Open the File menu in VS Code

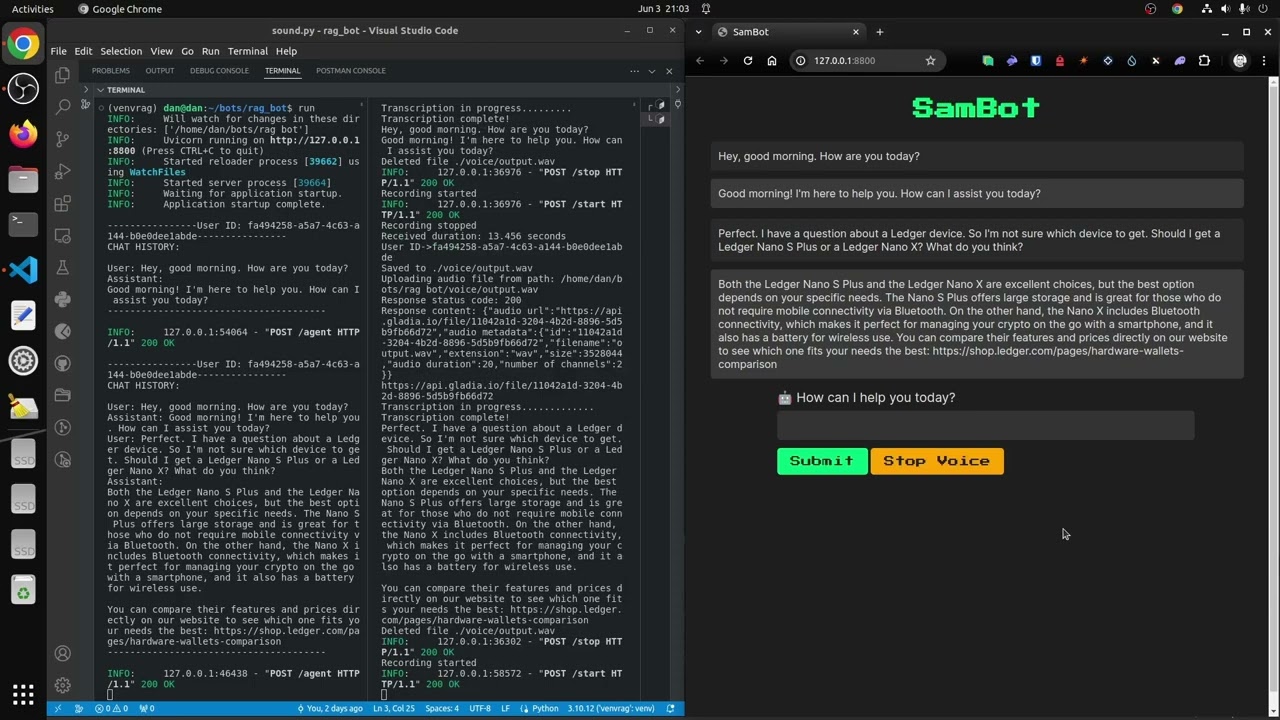(58, 51)
